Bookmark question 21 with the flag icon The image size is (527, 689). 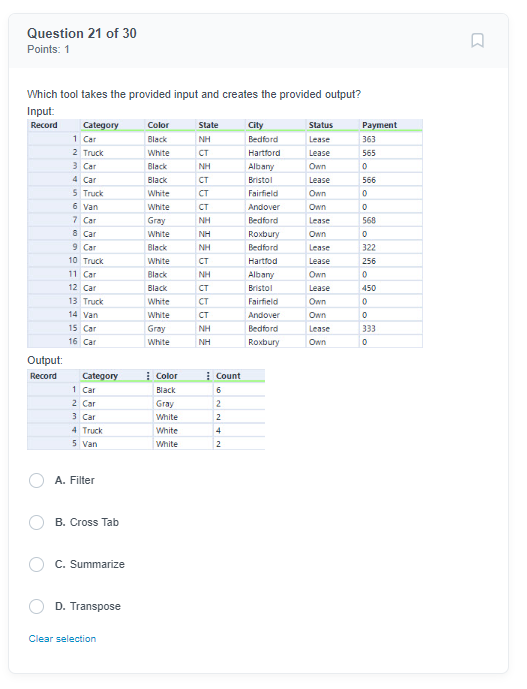[x=477, y=40]
